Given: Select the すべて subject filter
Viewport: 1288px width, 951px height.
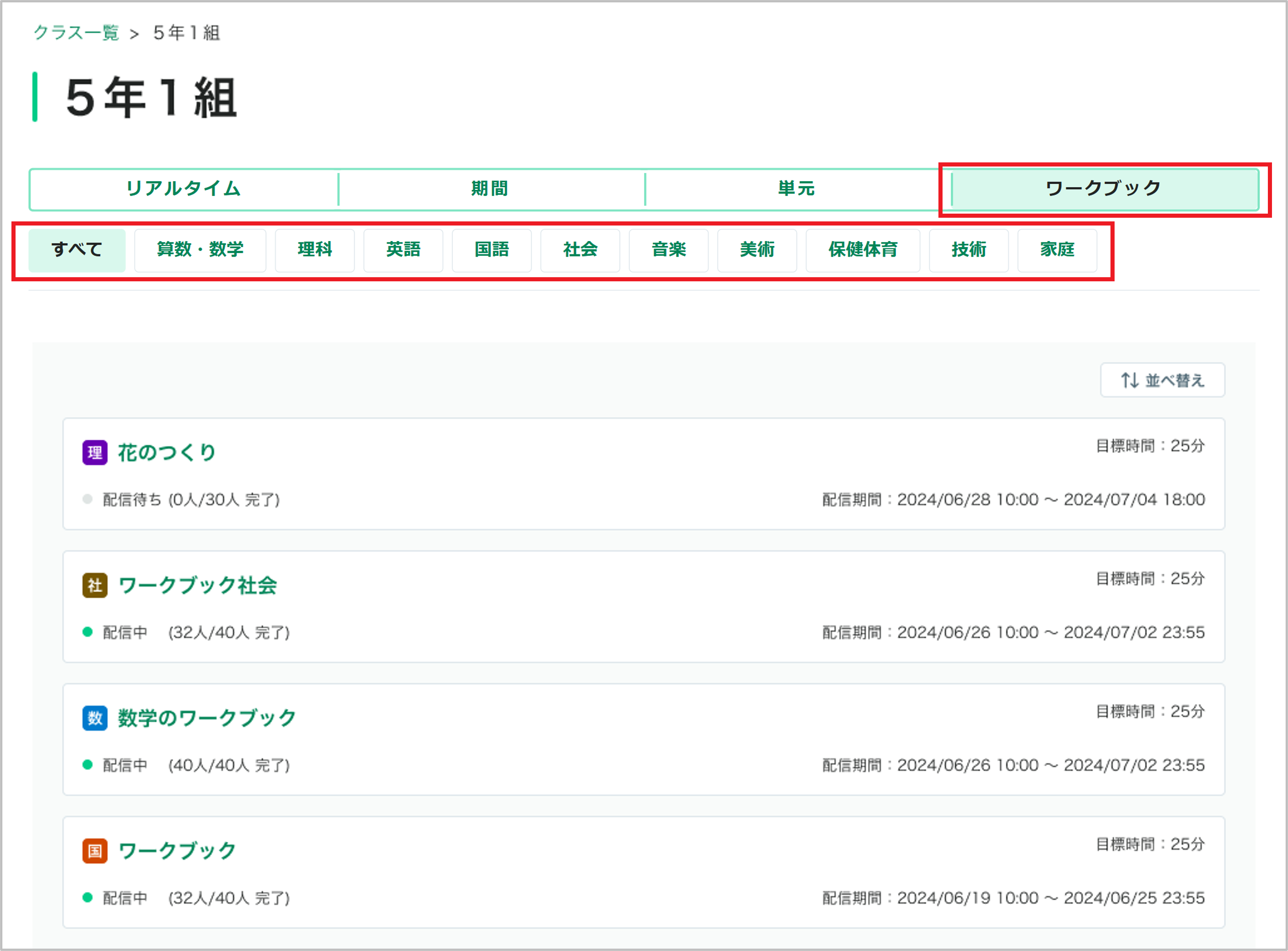Looking at the screenshot, I should coord(77,250).
